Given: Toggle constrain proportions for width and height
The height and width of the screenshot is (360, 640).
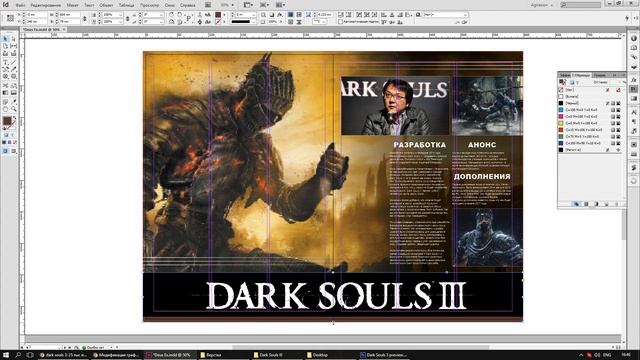Looking at the screenshot, I should point(84,18).
